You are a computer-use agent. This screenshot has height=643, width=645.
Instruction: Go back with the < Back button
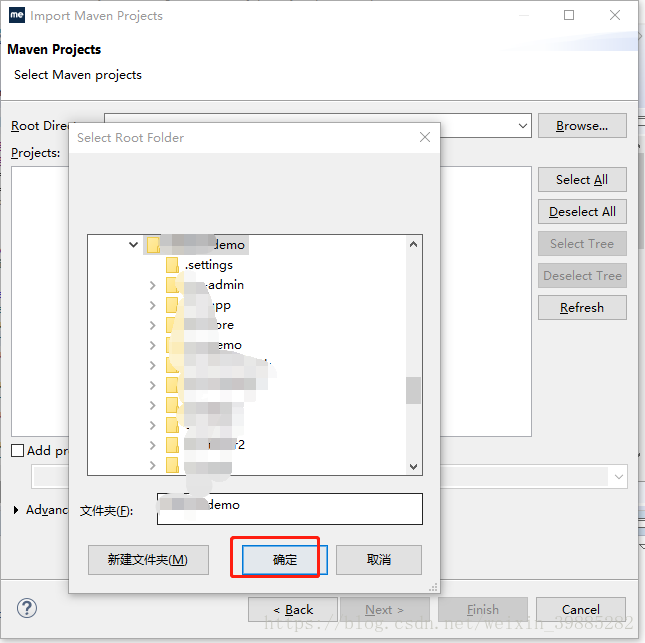293,609
